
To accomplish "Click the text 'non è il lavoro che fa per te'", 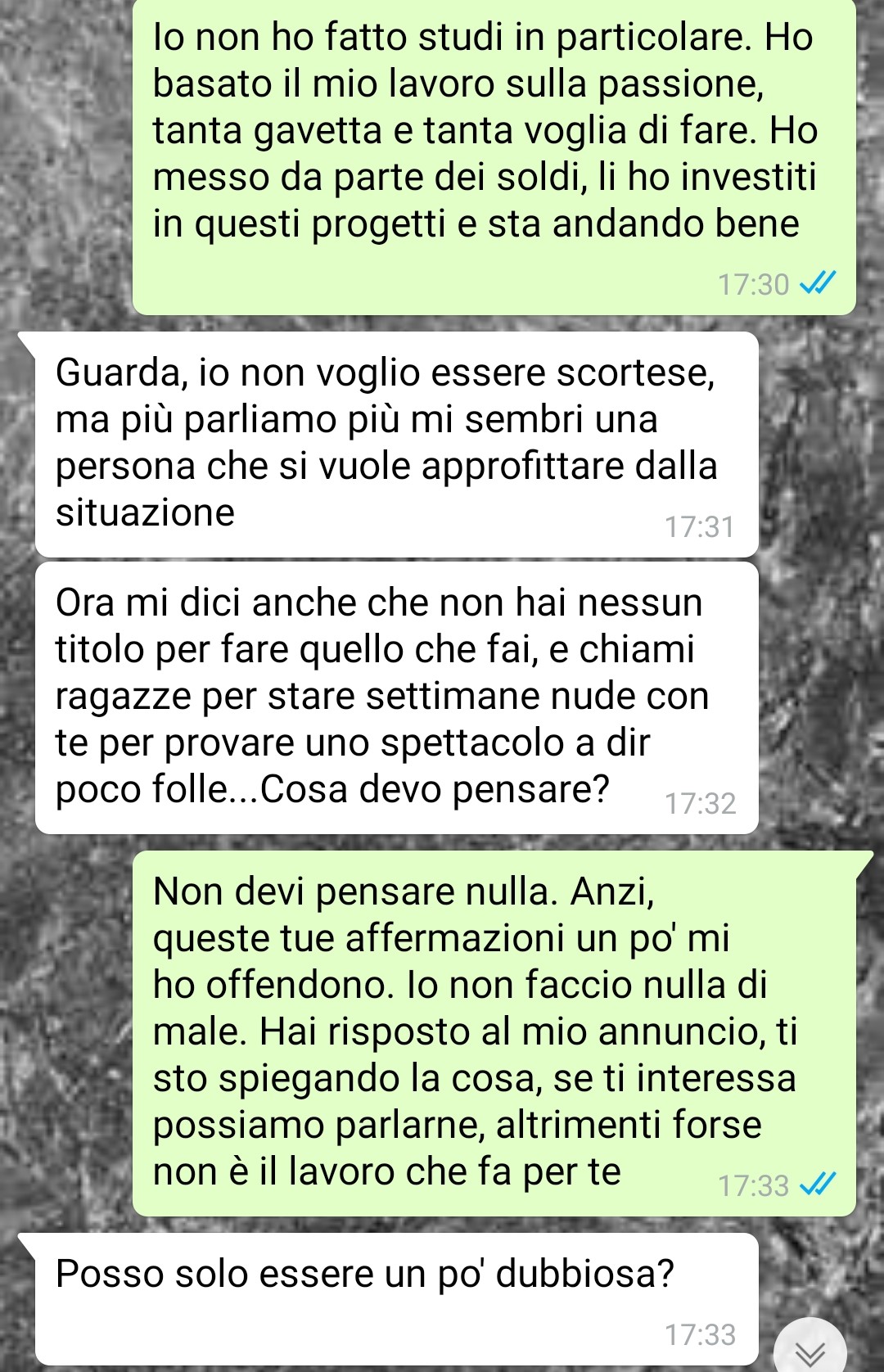I will [387, 1171].
